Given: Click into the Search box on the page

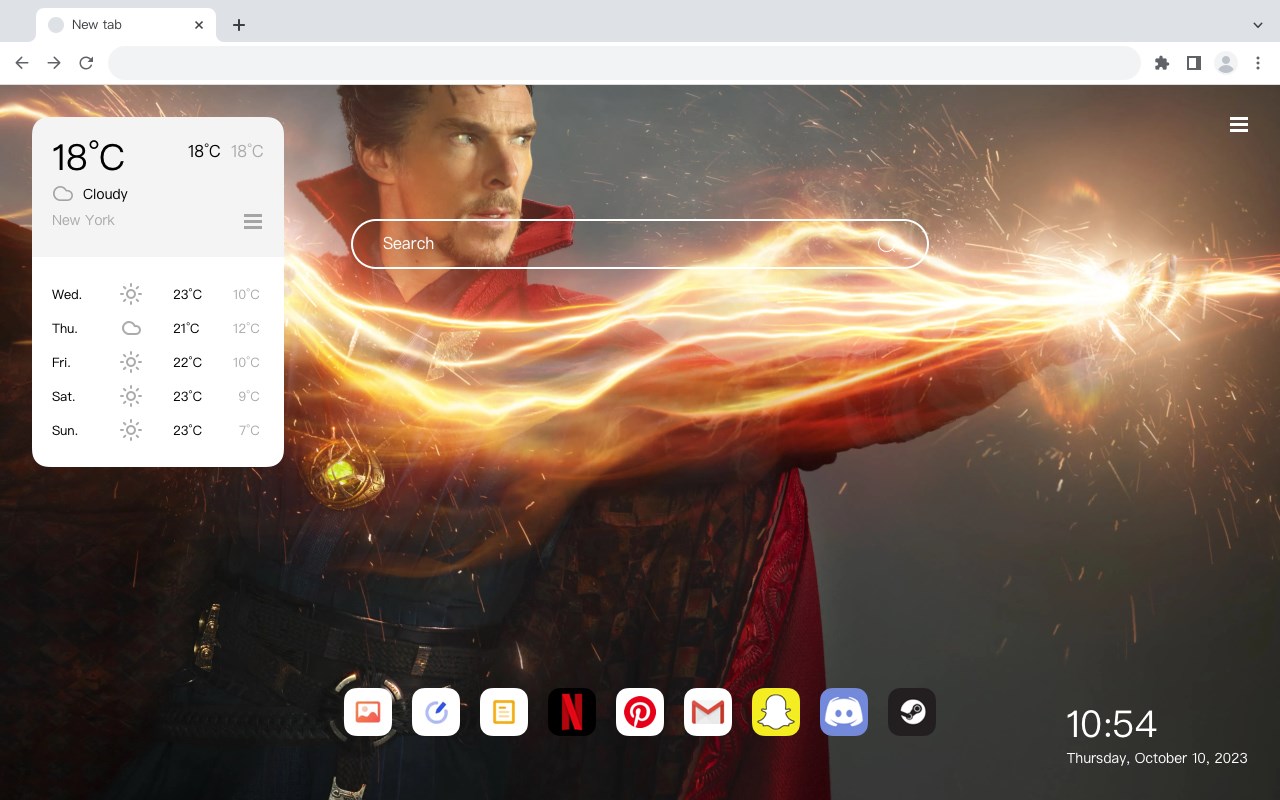Looking at the screenshot, I should pyautogui.click(x=640, y=244).
